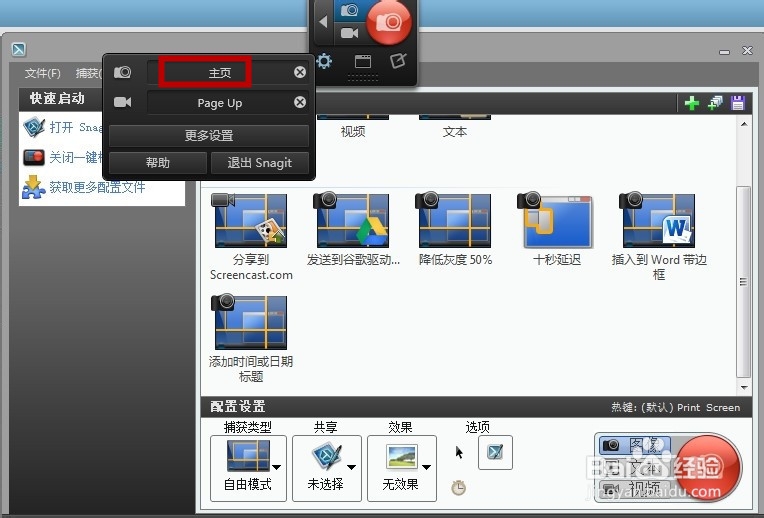
Task: Clear the Page Up hotkey with X button
Action: pos(300,102)
